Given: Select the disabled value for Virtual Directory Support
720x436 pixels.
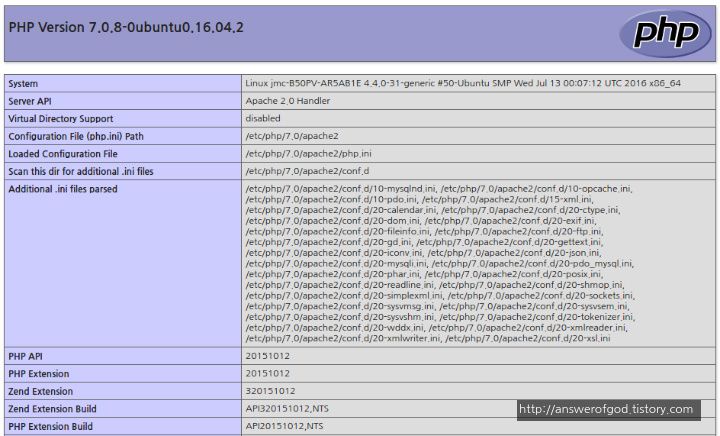Looking at the screenshot, I should tap(263, 118).
